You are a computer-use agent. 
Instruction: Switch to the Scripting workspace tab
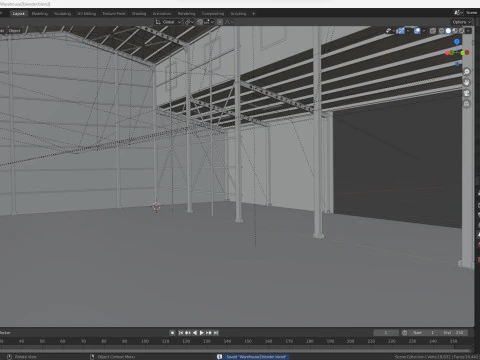click(238, 14)
